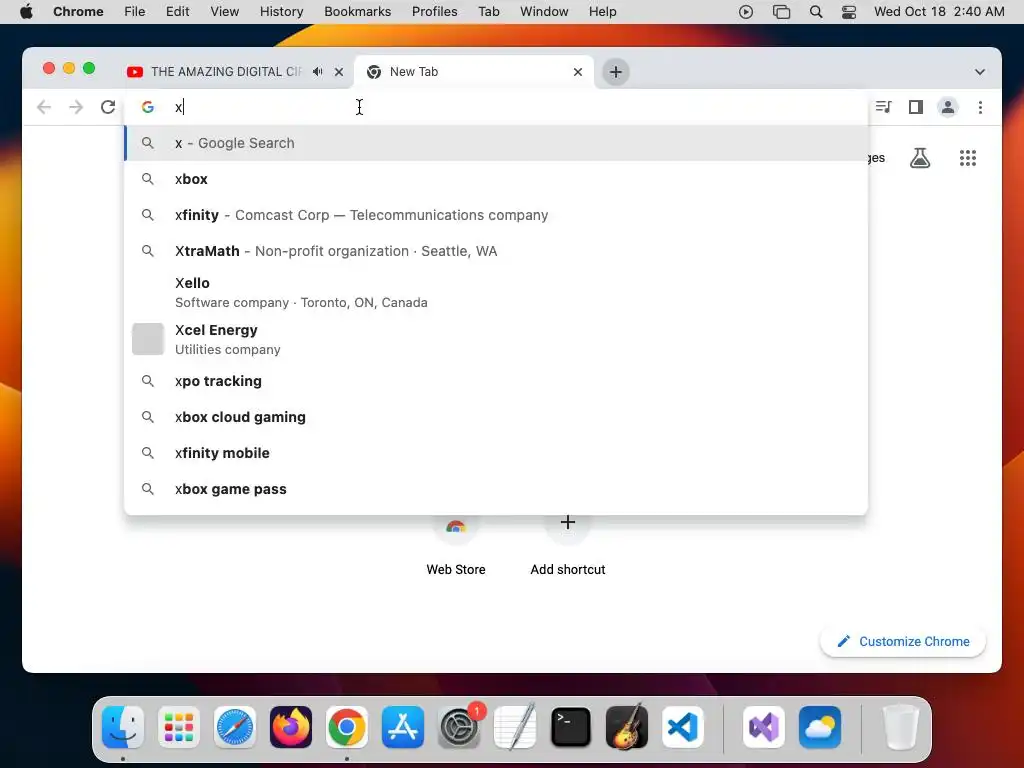Image resolution: width=1024 pixels, height=768 pixels.
Task: Open GarageBand from the Dock
Action: (x=627, y=727)
